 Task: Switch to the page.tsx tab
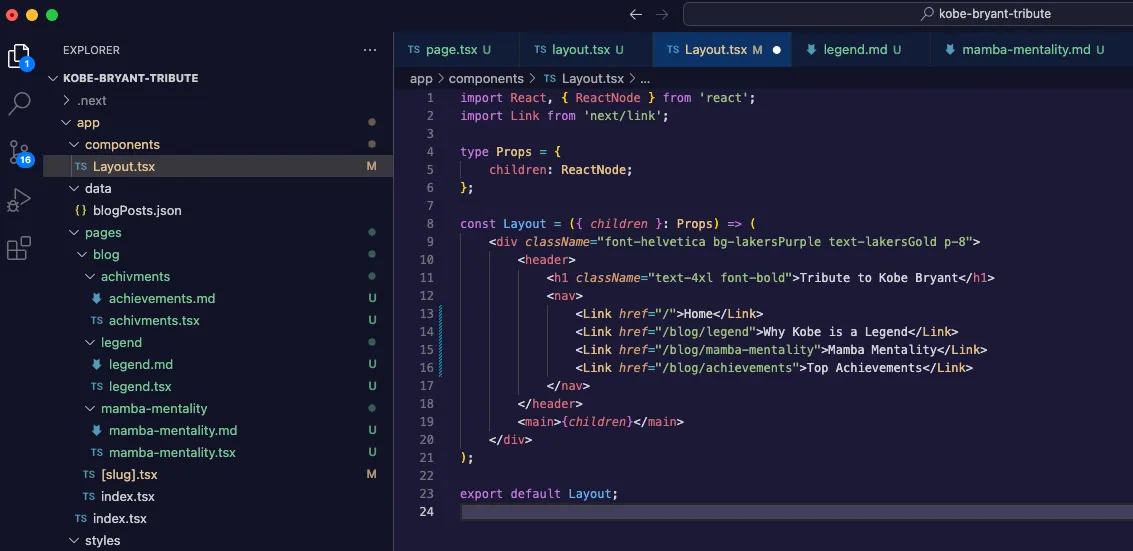tap(457, 50)
